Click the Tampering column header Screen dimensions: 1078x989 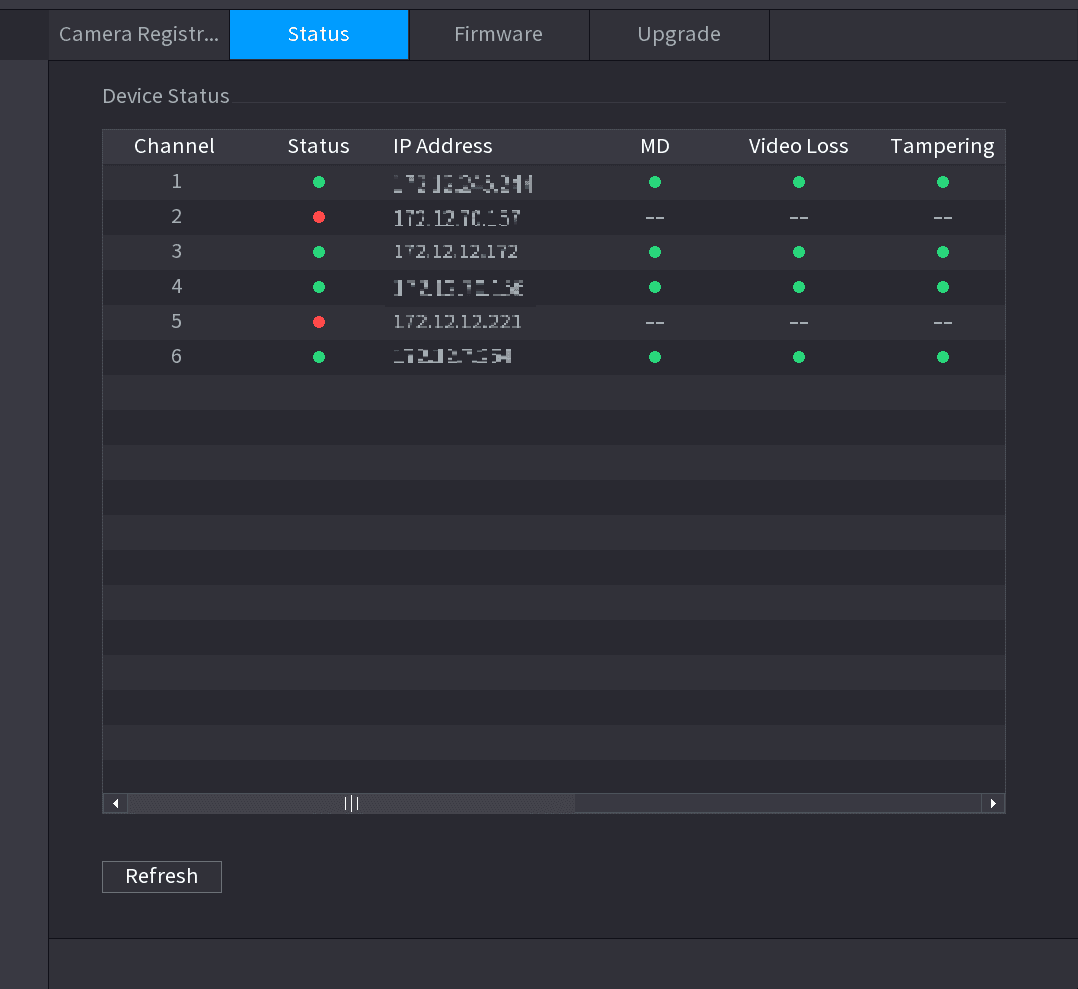[943, 146]
